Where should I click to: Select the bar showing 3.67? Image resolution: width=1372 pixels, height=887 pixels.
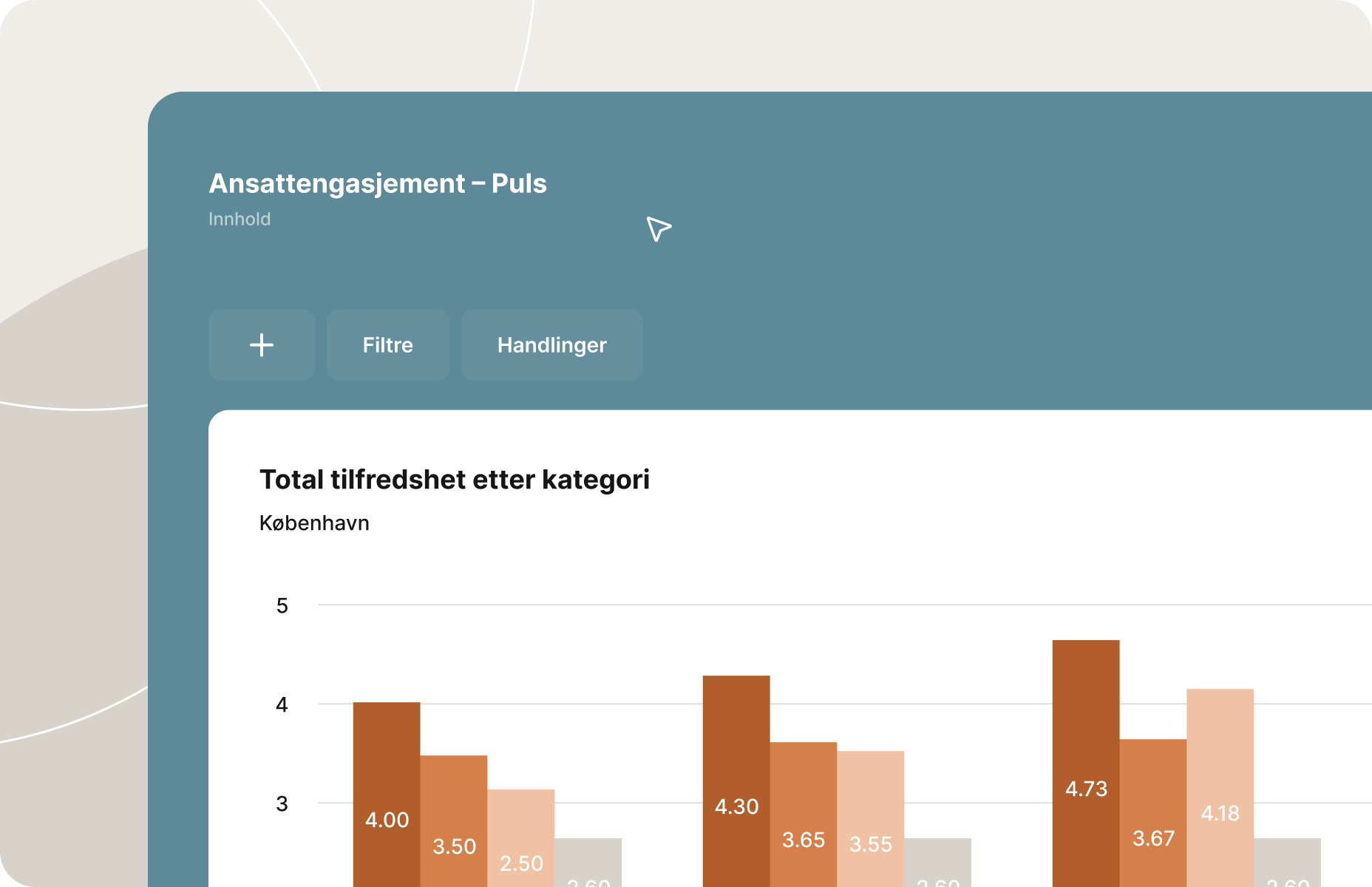pos(1153,813)
